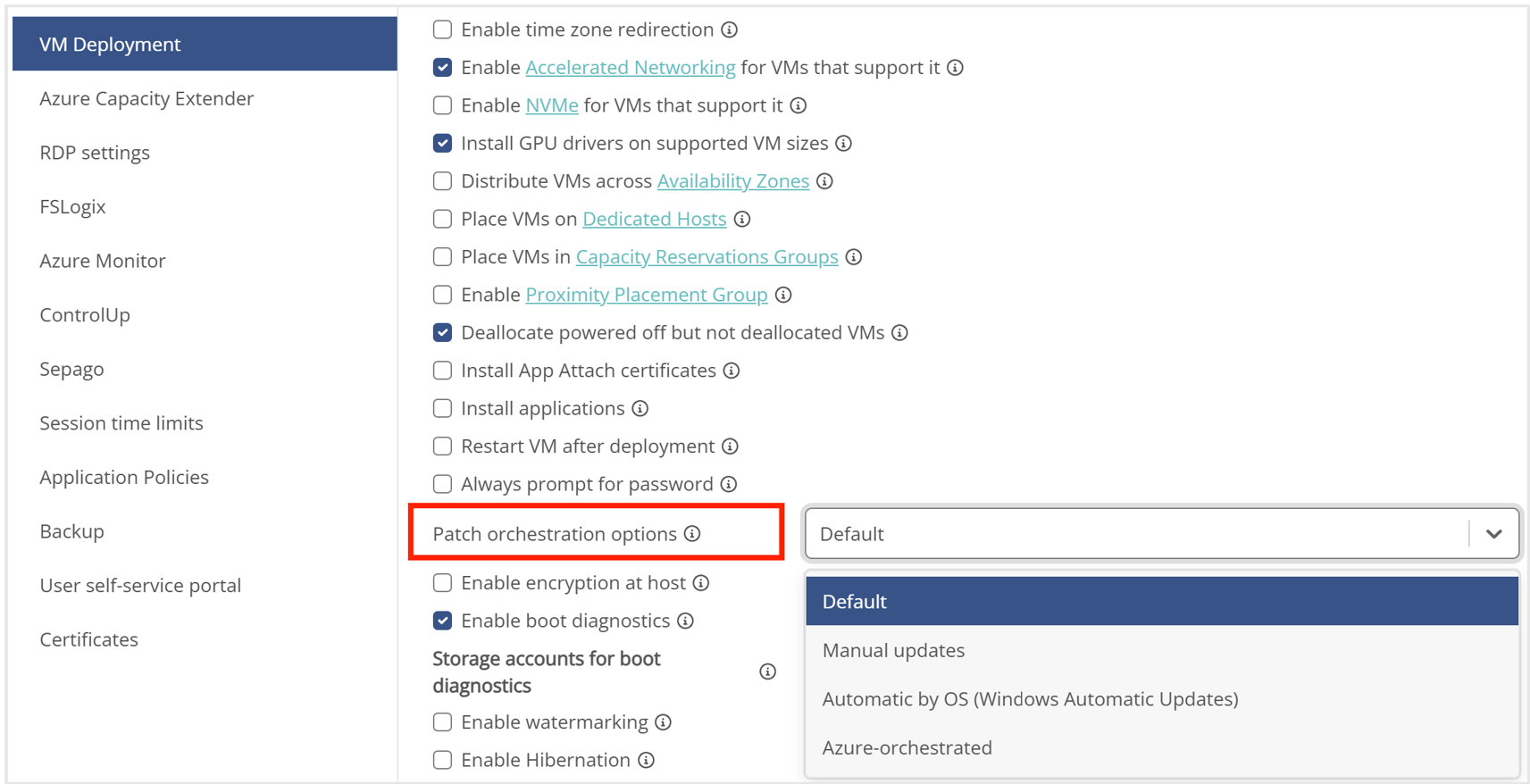Open the FSLogix settings section
The width and height of the screenshot is (1530, 784).
tap(72, 206)
